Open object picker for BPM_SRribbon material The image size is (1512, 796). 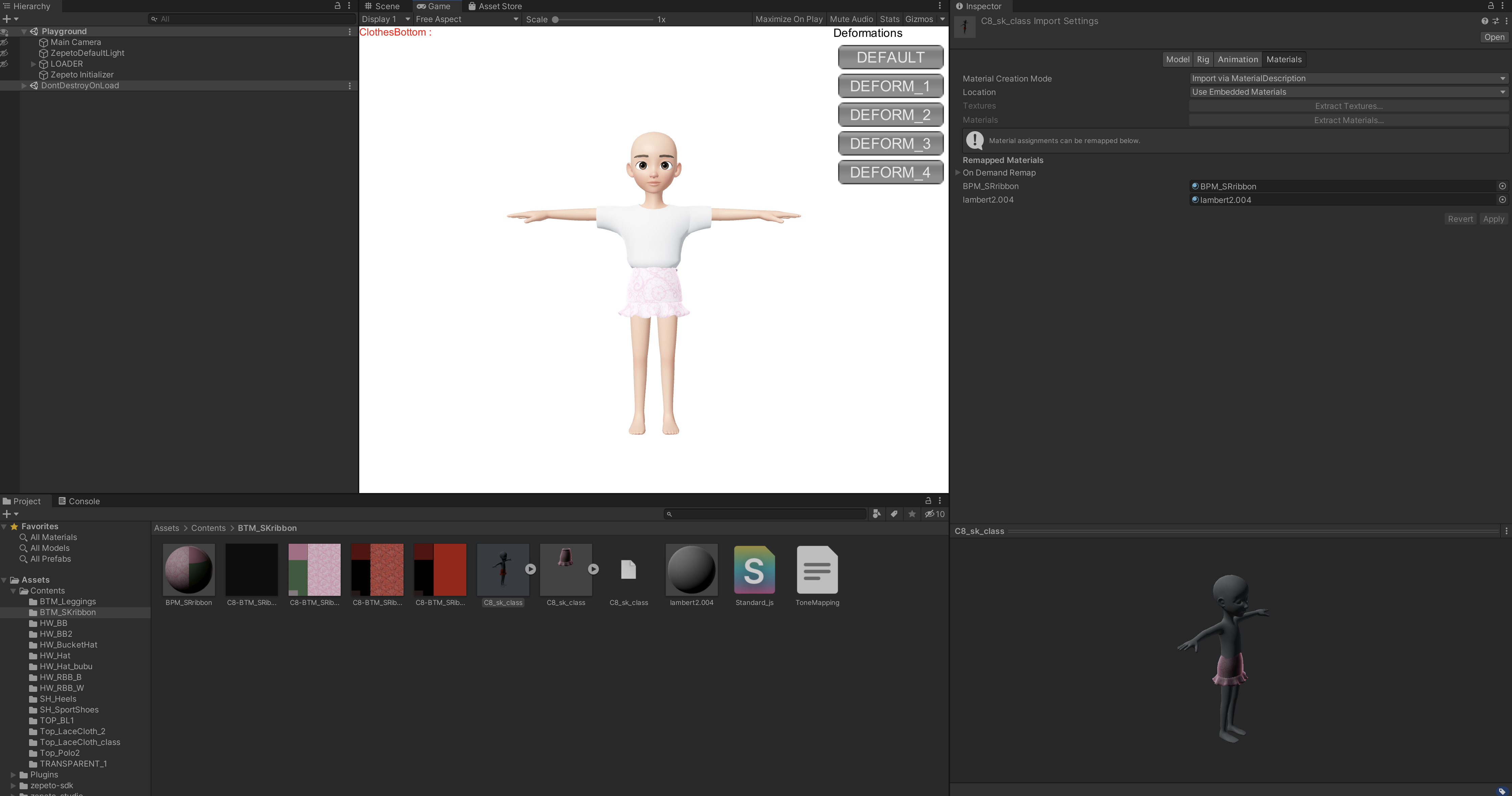coord(1502,186)
